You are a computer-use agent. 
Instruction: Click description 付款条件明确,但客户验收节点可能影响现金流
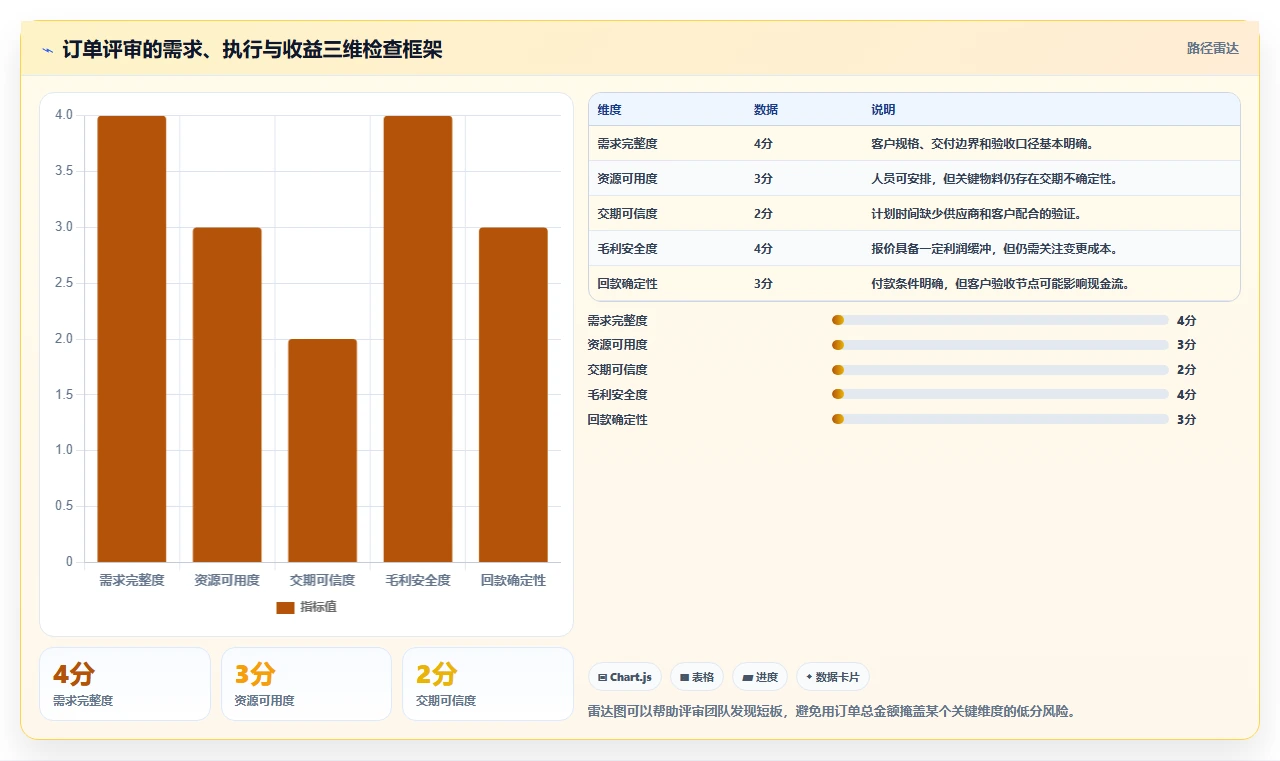point(1001,284)
